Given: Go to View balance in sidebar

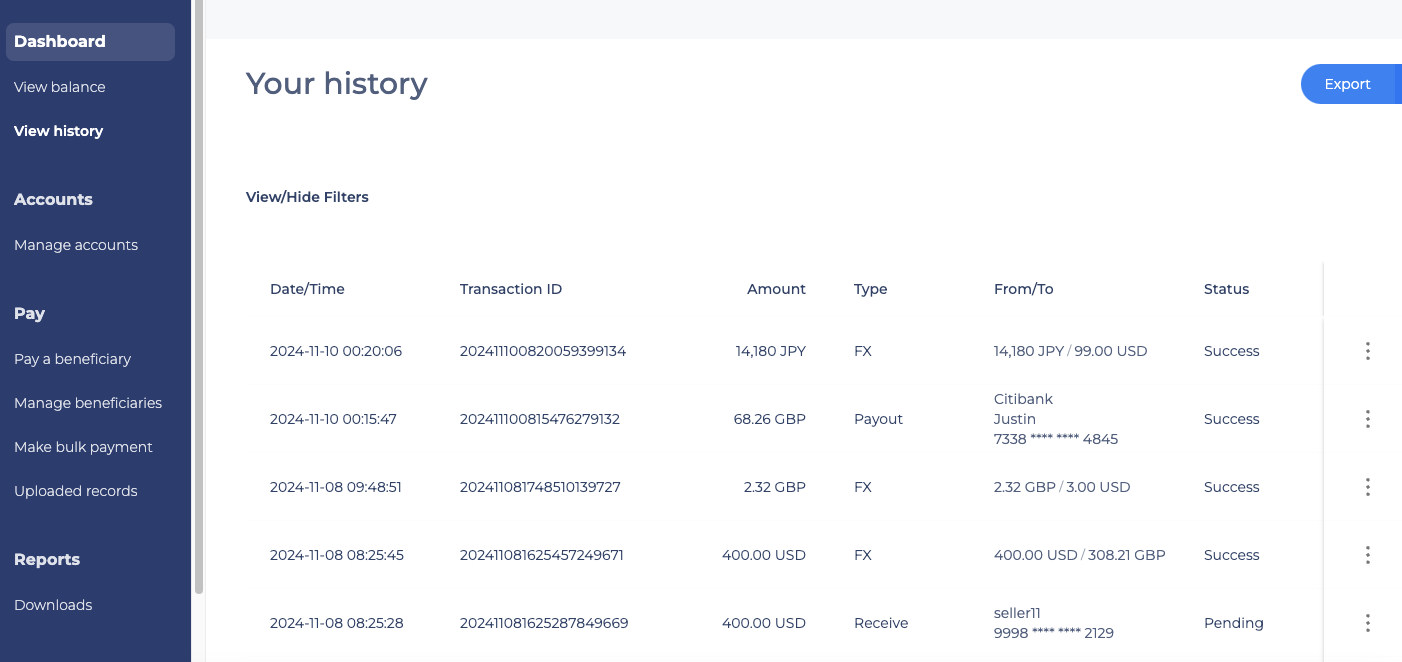Looking at the screenshot, I should pyautogui.click(x=59, y=87).
